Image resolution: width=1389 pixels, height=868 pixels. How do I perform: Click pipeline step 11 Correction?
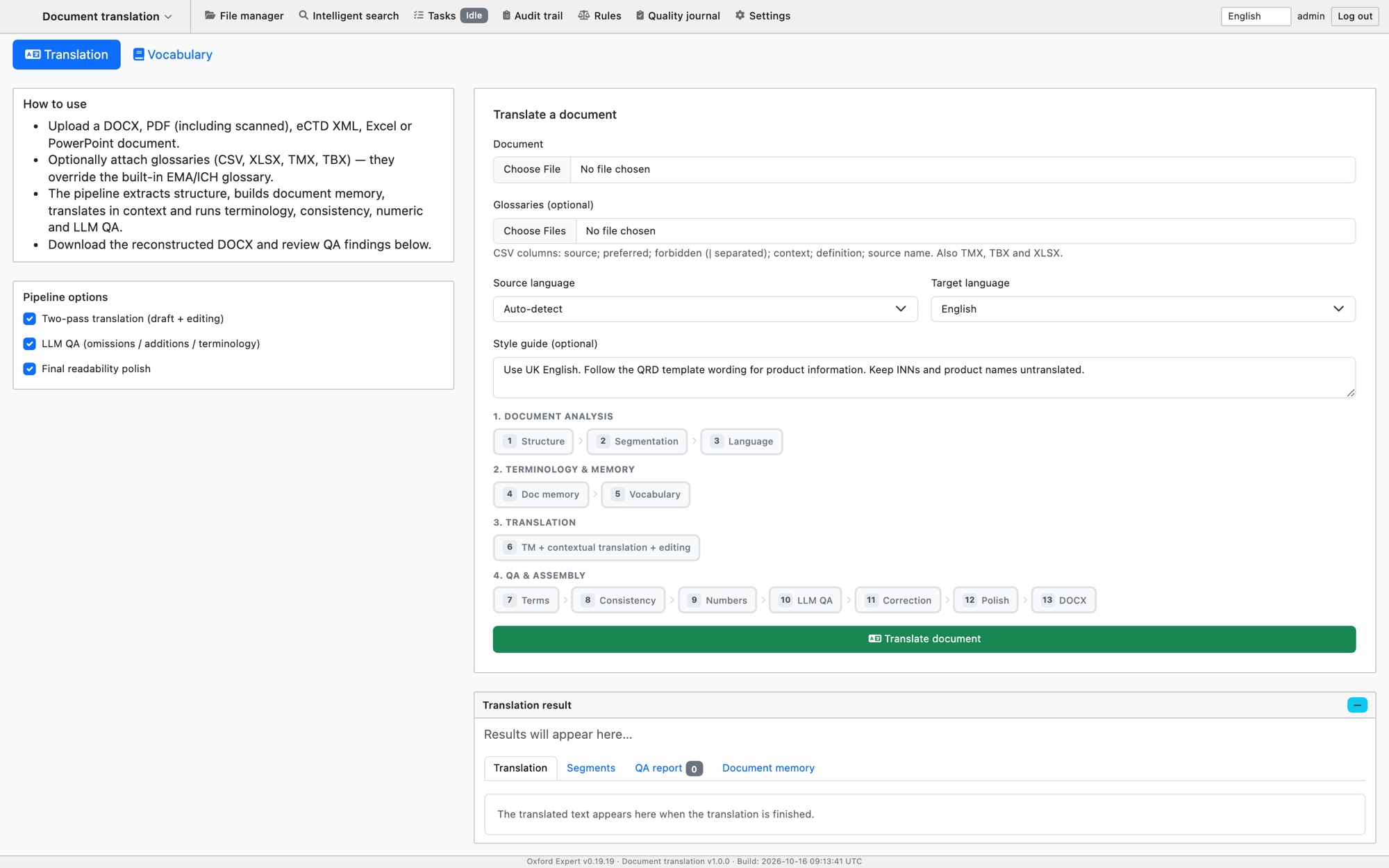898,600
